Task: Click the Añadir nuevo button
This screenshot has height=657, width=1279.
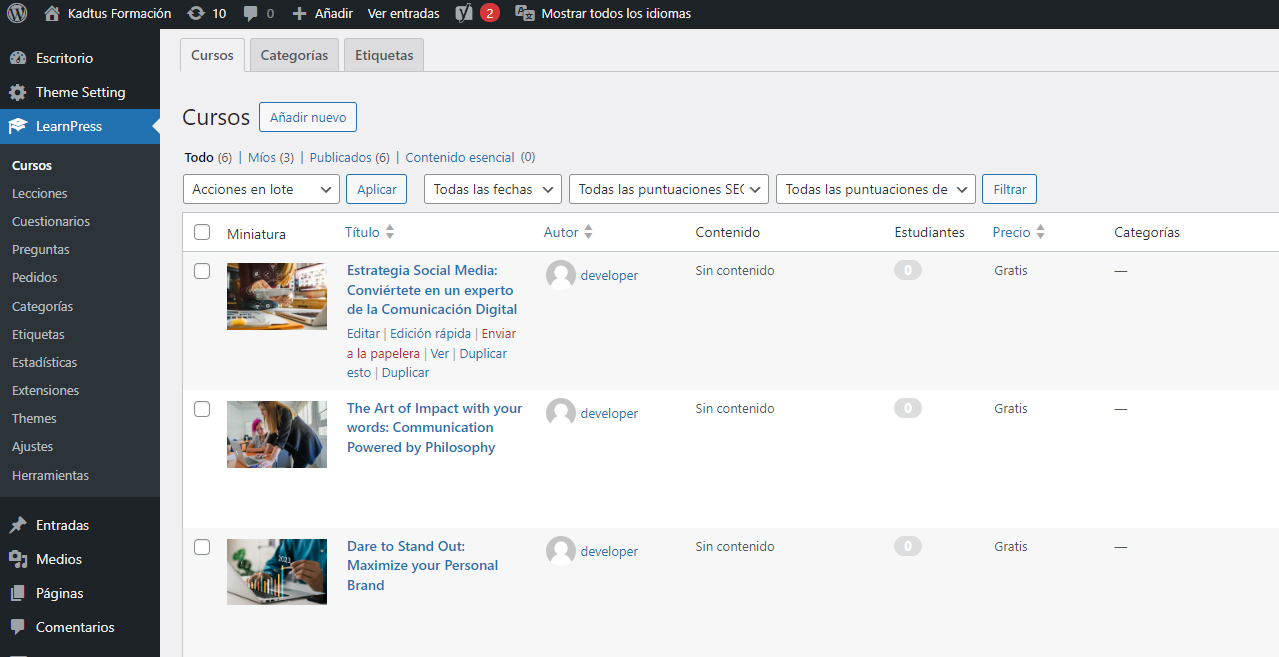Action: [308, 117]
